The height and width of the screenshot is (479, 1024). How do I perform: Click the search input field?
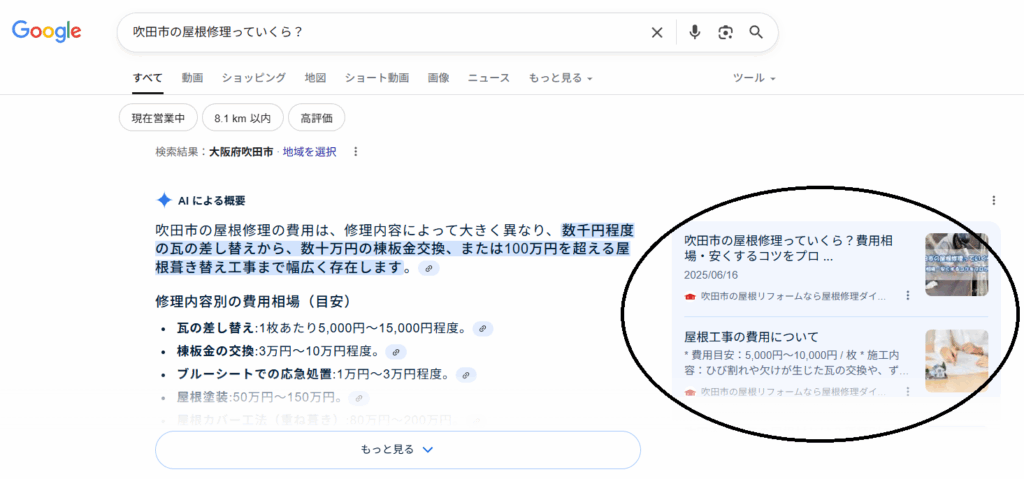pyautogui.click(x=380, y=33)
